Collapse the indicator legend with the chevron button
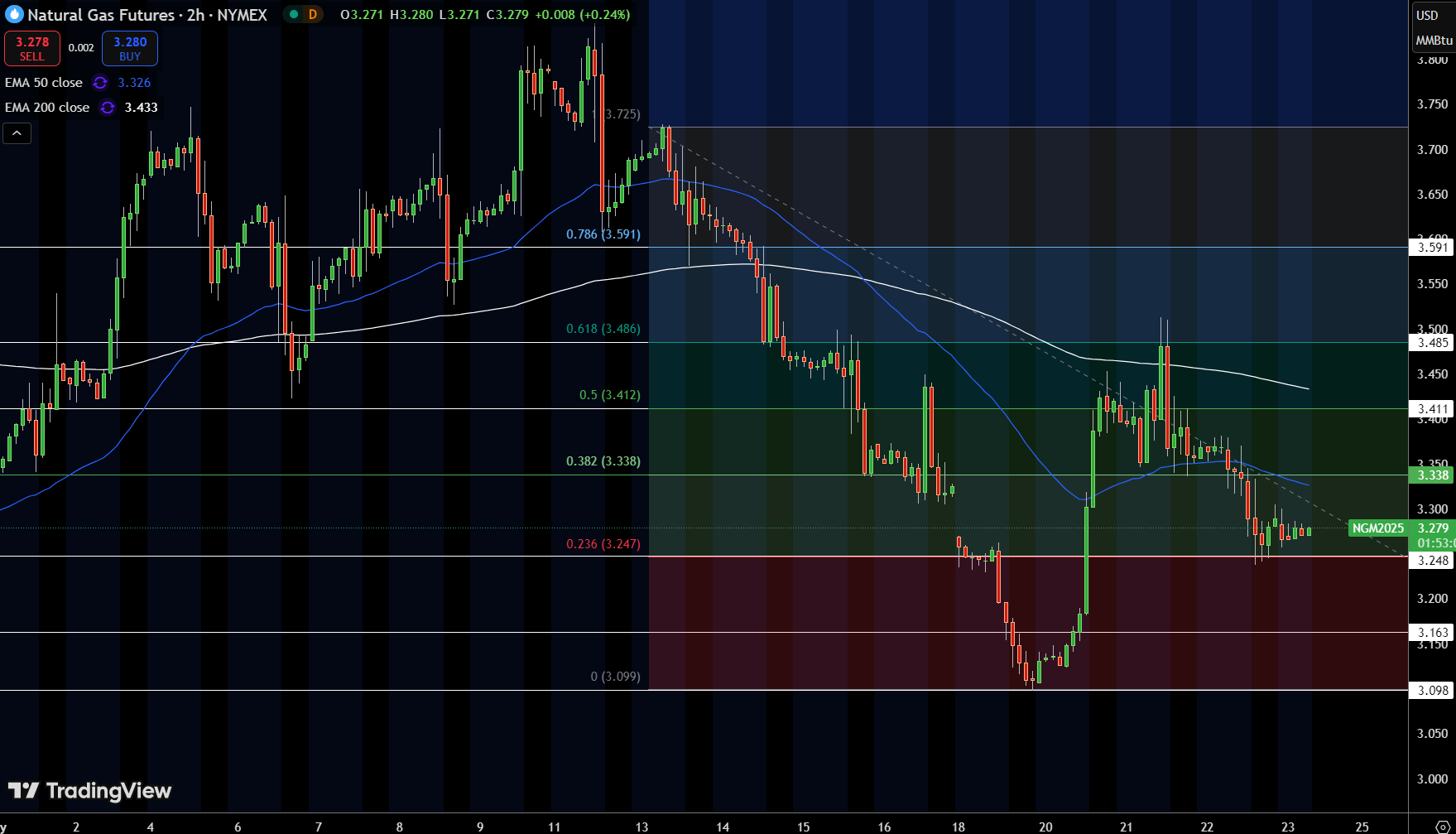 click(x=17, y=133)
